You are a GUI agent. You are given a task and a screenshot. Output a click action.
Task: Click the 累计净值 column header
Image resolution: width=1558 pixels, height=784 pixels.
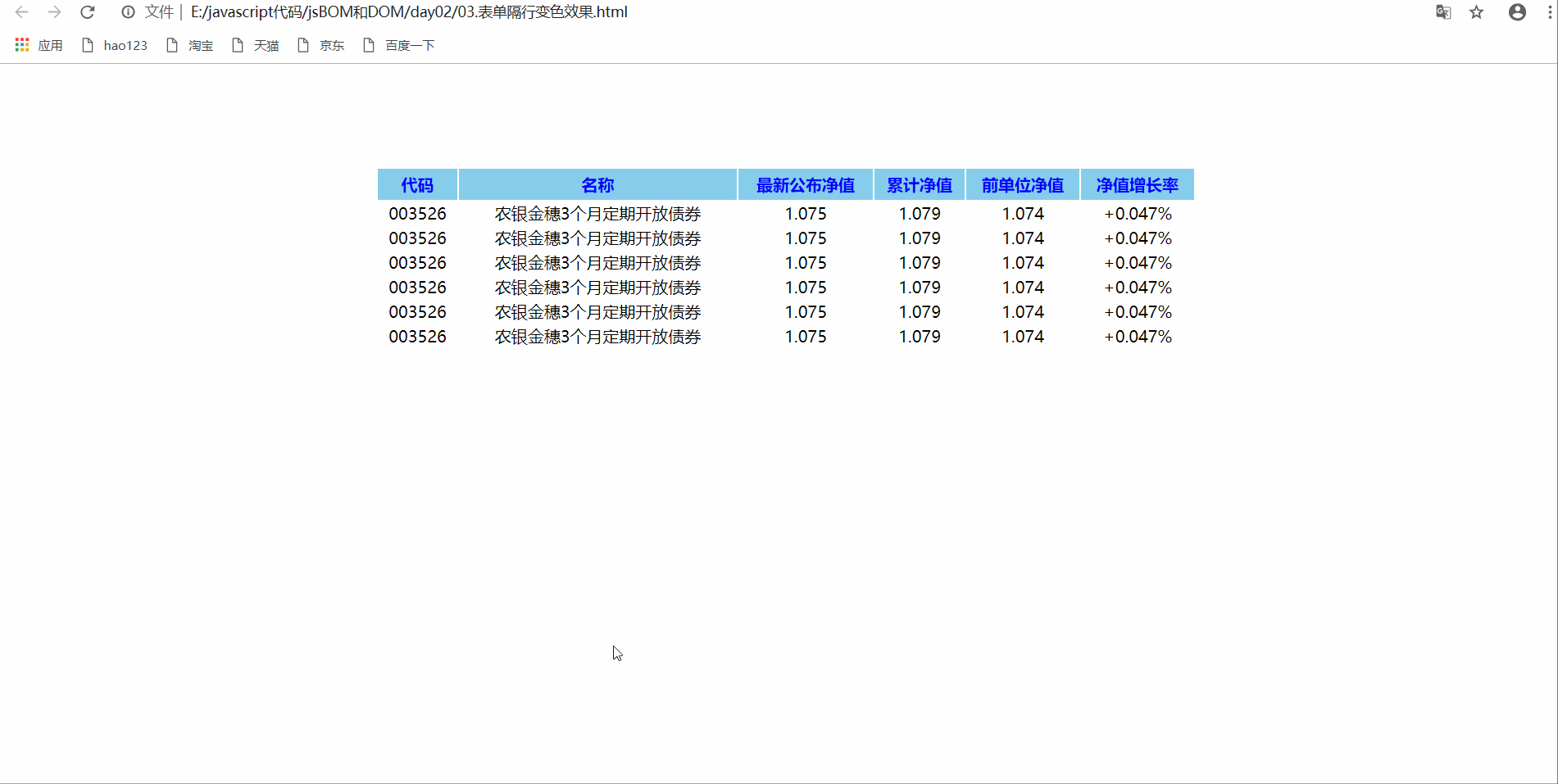click(920, 185)
